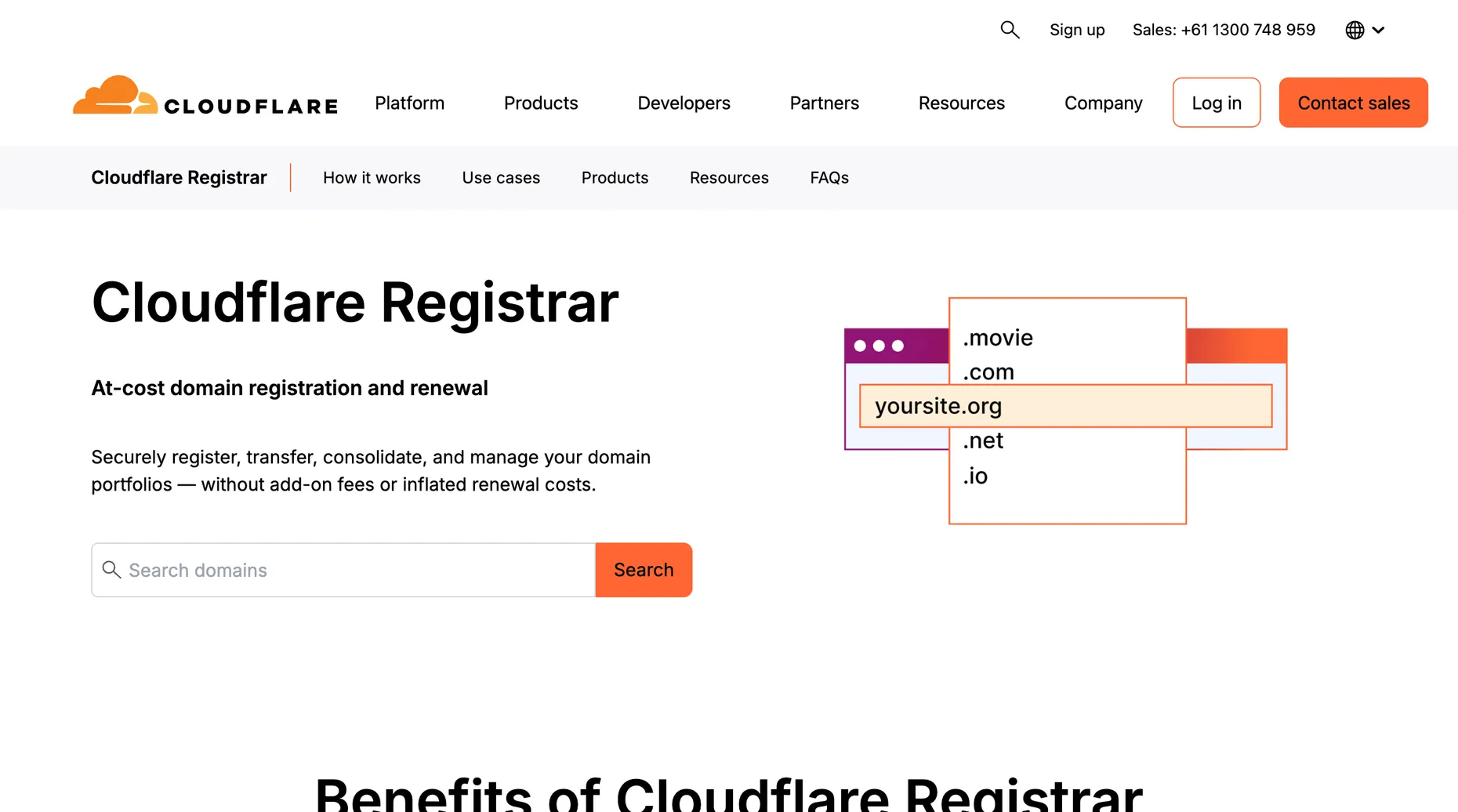The image size is (1458, 812).
Task: Open the Platform menu
Action: (409, 103)
